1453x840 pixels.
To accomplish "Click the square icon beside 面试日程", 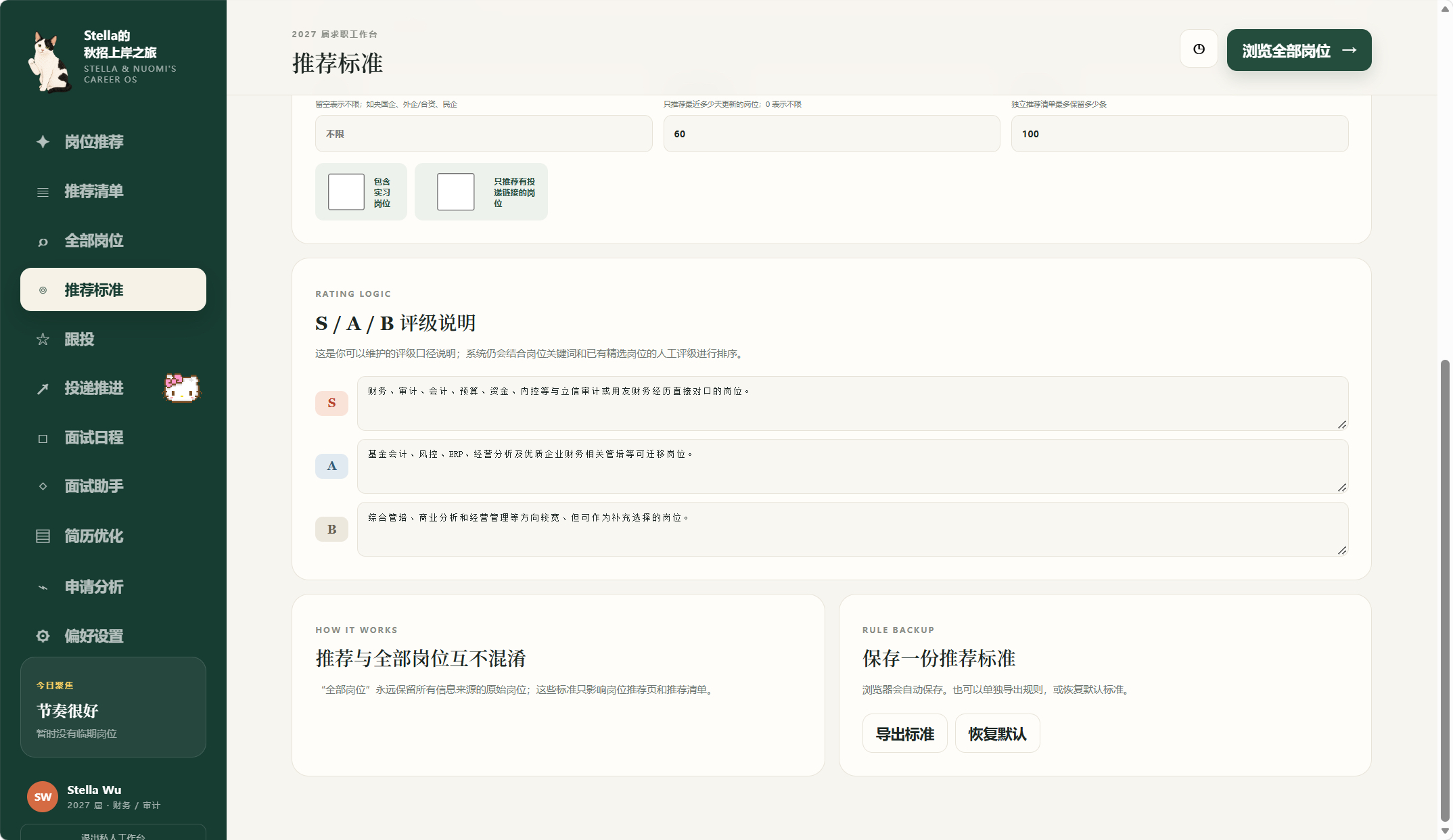I will [x=43, y=438].
